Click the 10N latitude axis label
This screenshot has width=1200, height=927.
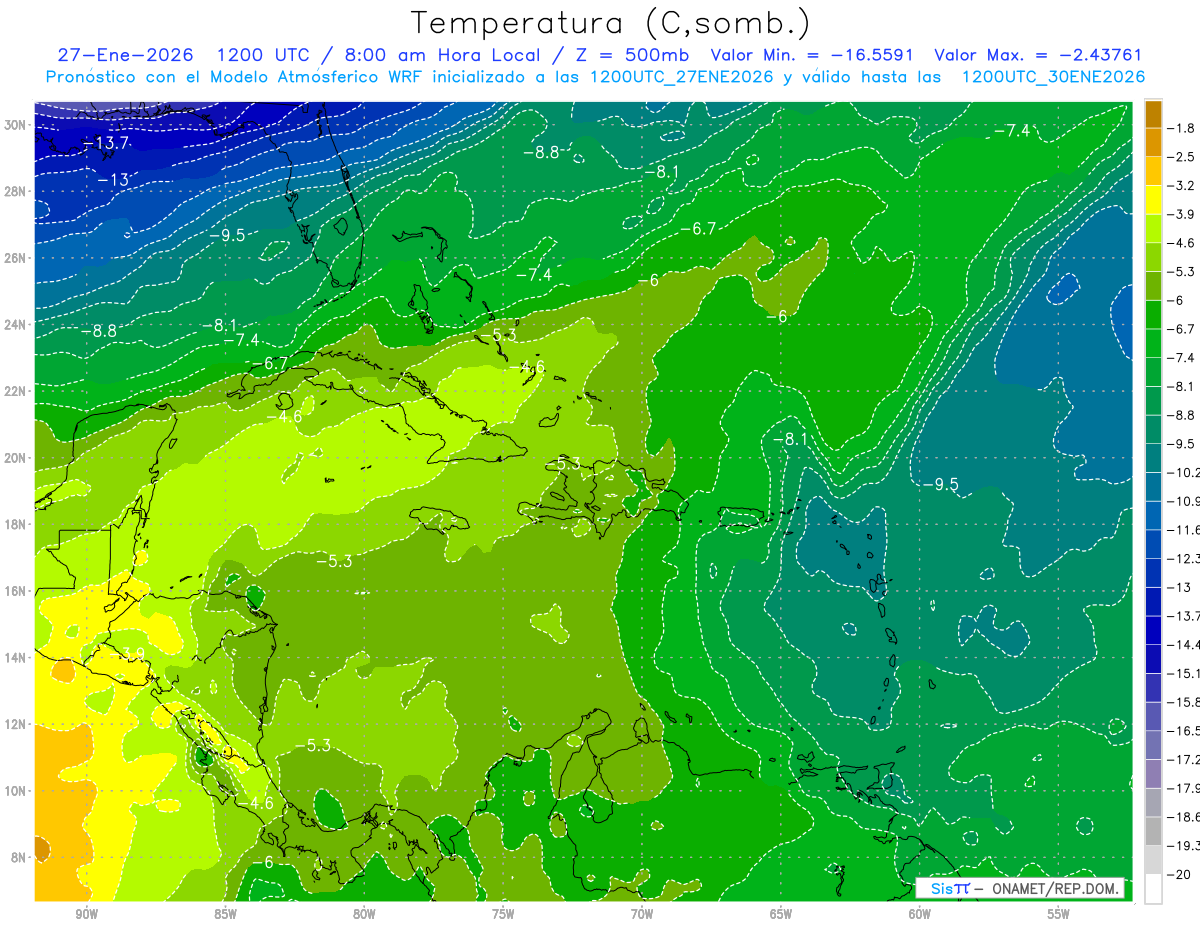[15, 791]
